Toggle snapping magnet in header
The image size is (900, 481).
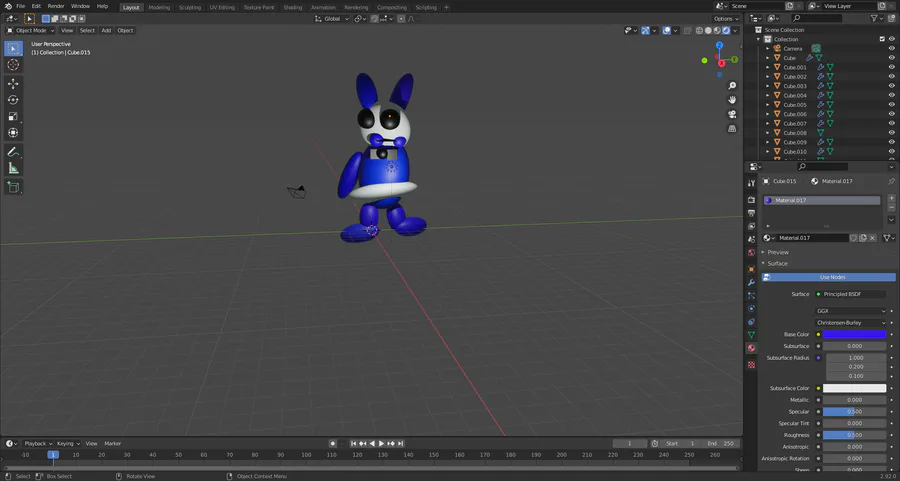375,19
